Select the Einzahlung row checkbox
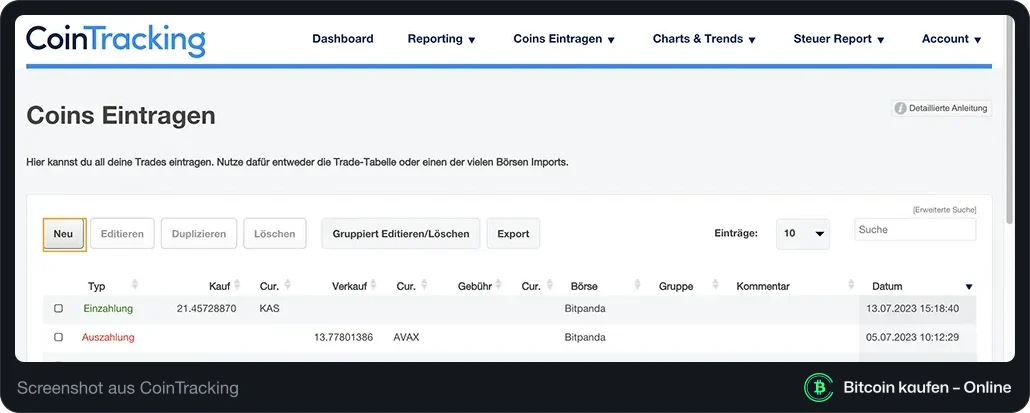 click(58, 309)
